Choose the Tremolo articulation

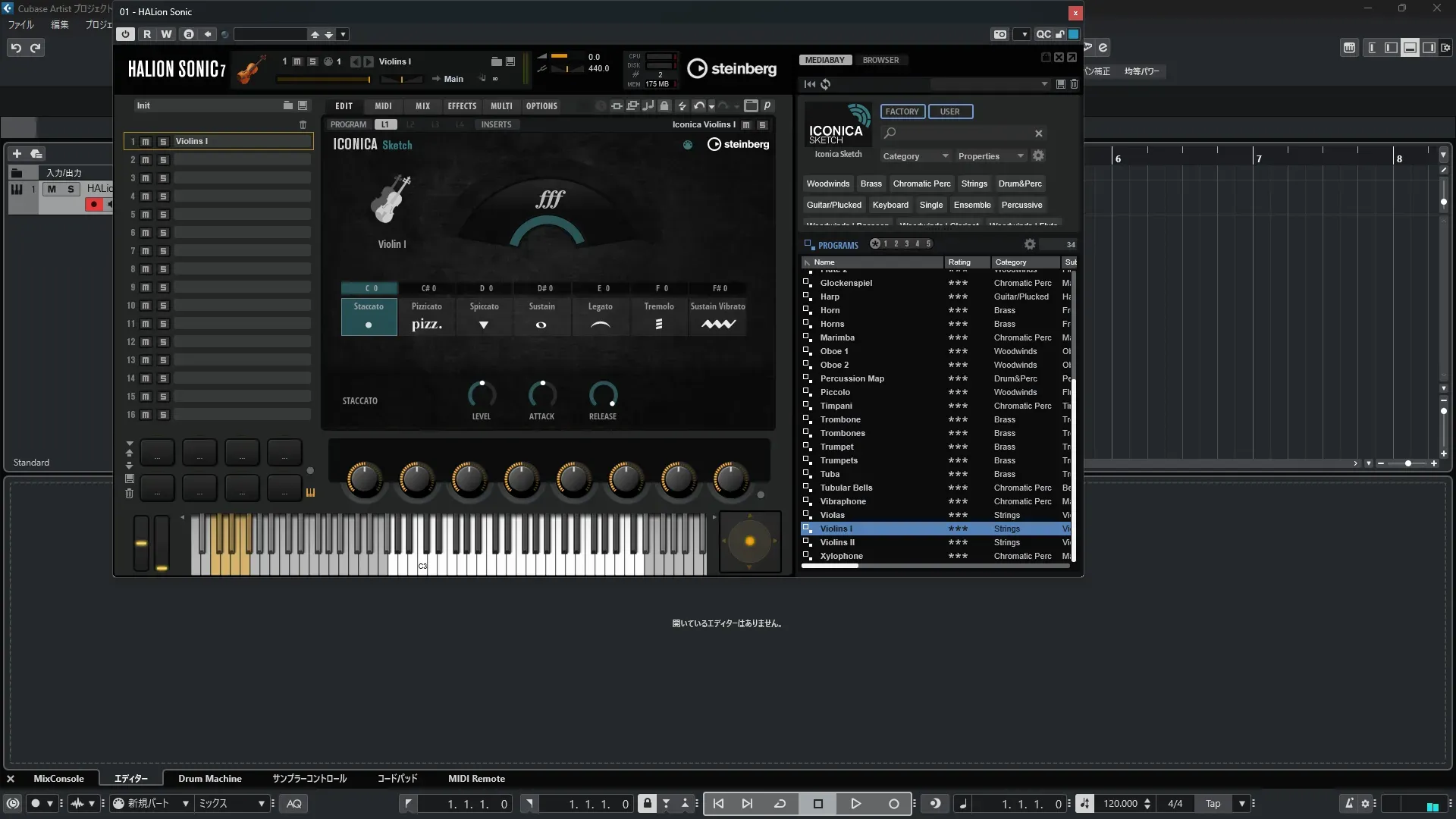pyautogui.click(x=658, y=317)
